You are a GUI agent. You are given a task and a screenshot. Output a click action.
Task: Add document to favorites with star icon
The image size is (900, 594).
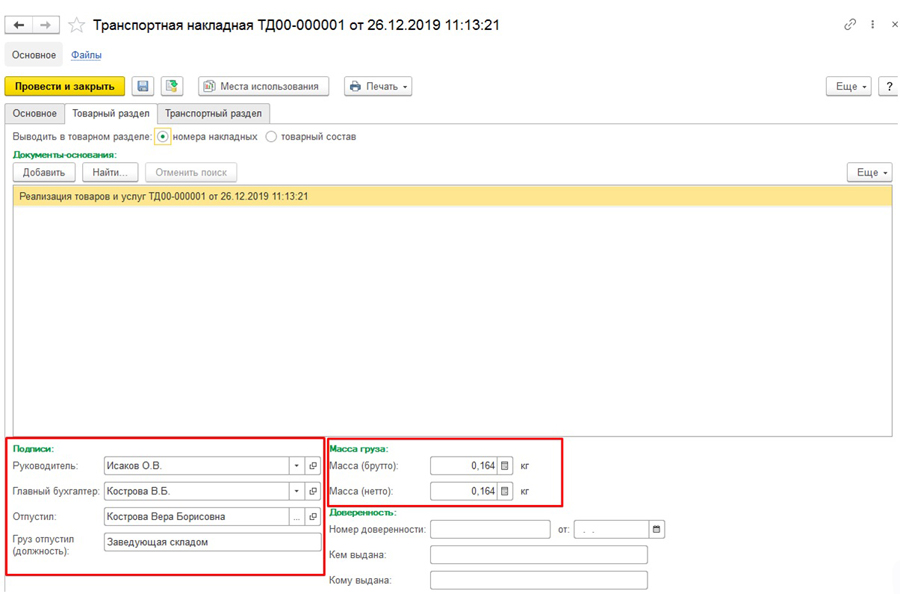(77, 25)
